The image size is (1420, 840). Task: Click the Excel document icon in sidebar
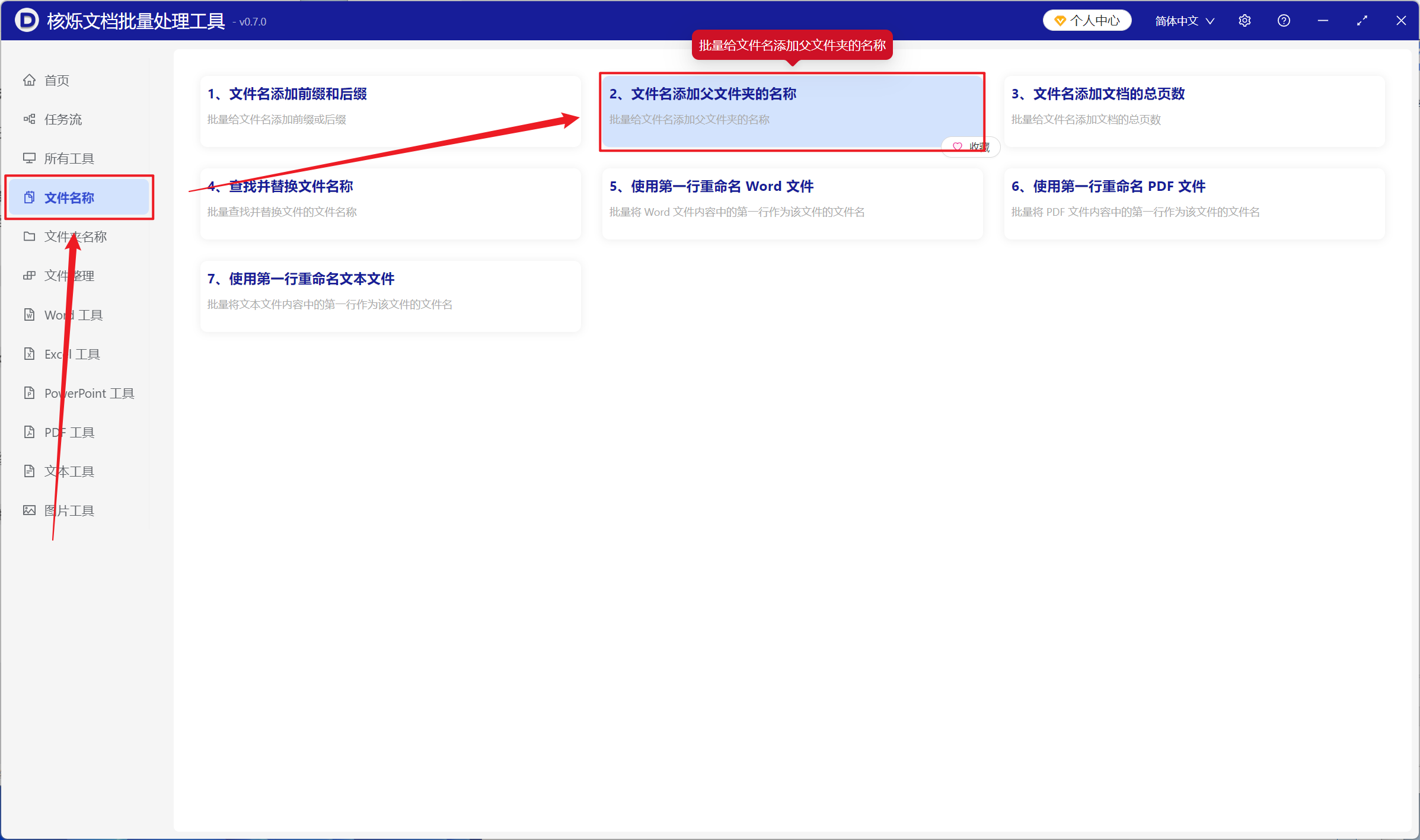click(x=29, y=354)
